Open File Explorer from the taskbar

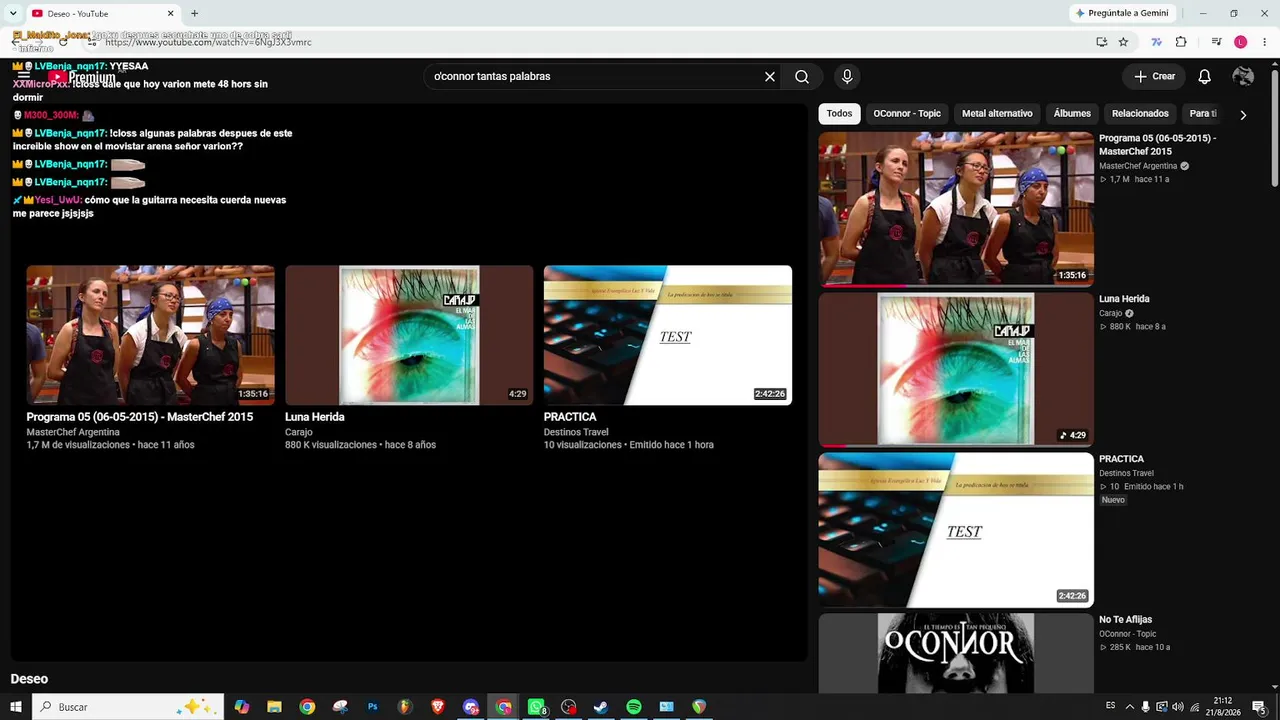tap(274, 707)
